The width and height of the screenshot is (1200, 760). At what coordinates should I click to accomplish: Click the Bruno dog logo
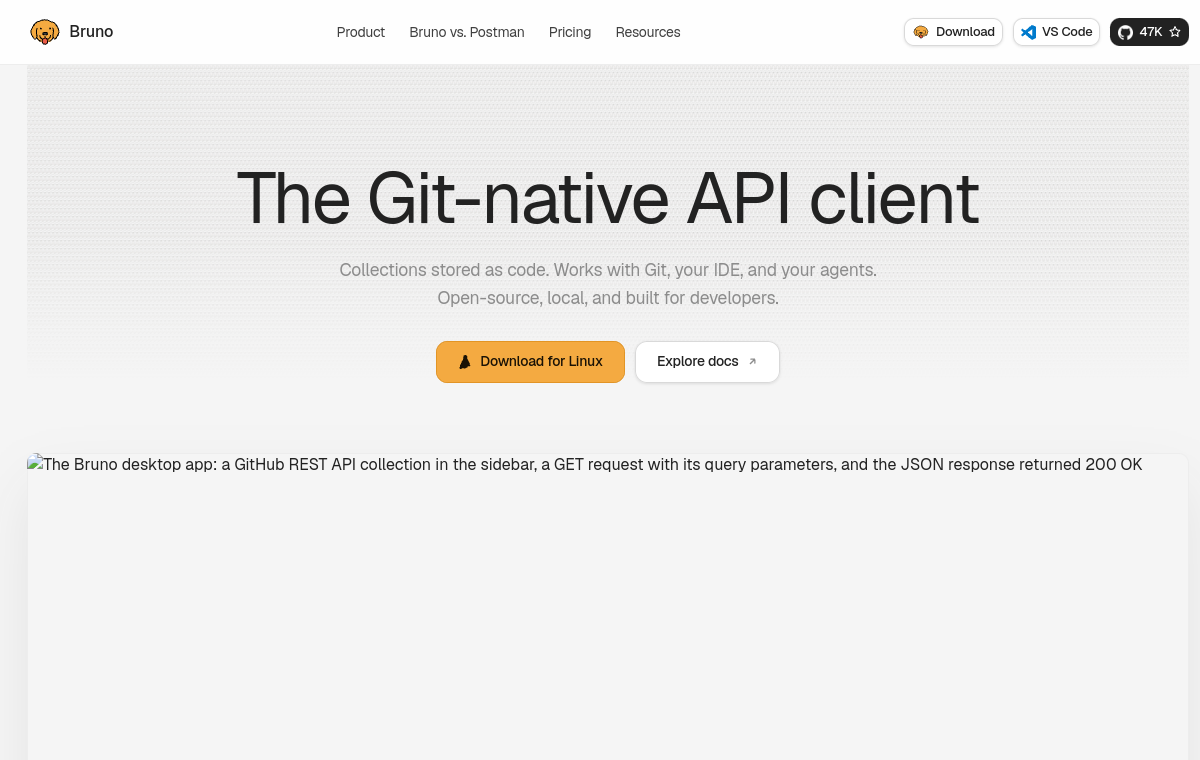[45, 32]
